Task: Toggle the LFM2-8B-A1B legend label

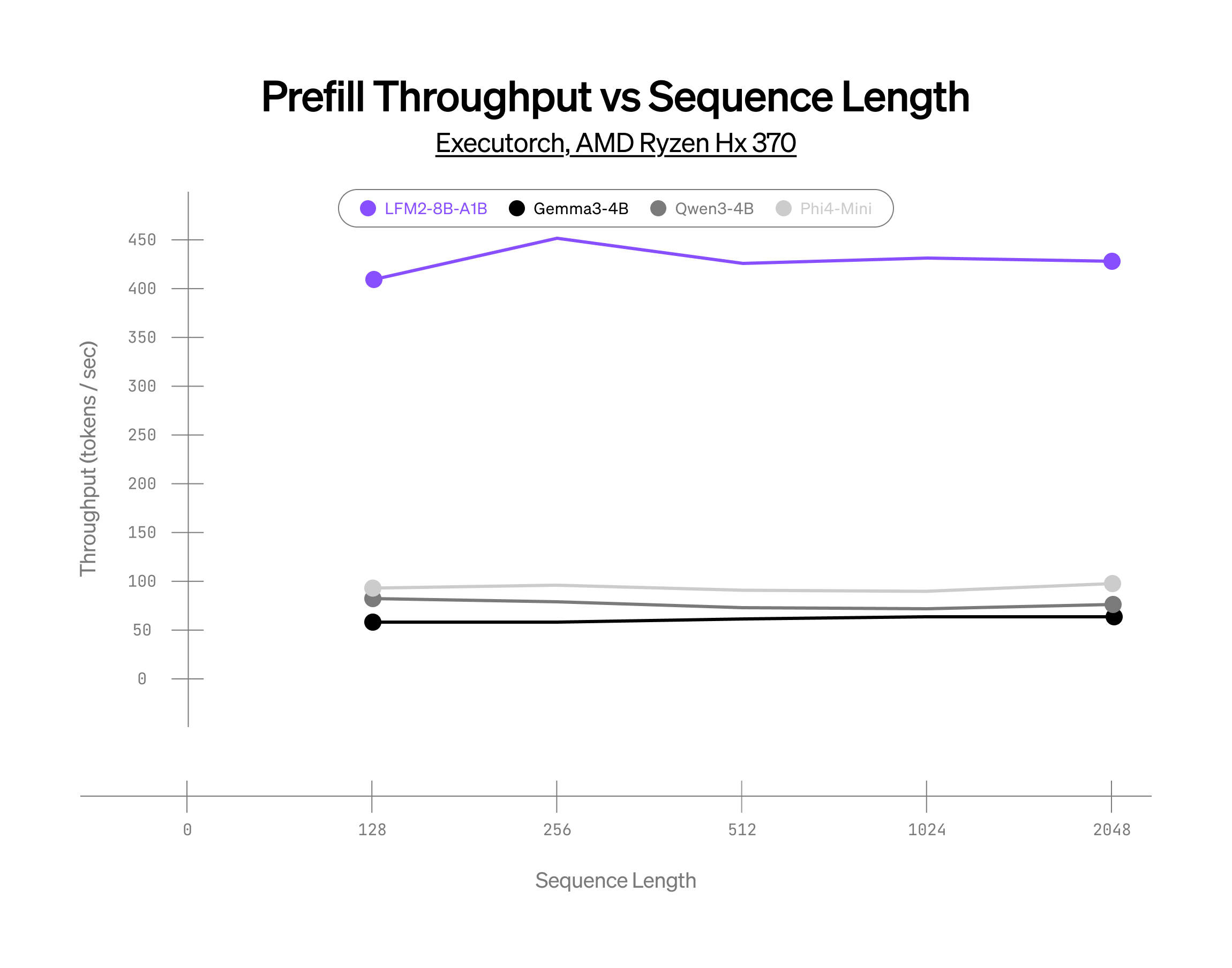Action: [435, 209]
